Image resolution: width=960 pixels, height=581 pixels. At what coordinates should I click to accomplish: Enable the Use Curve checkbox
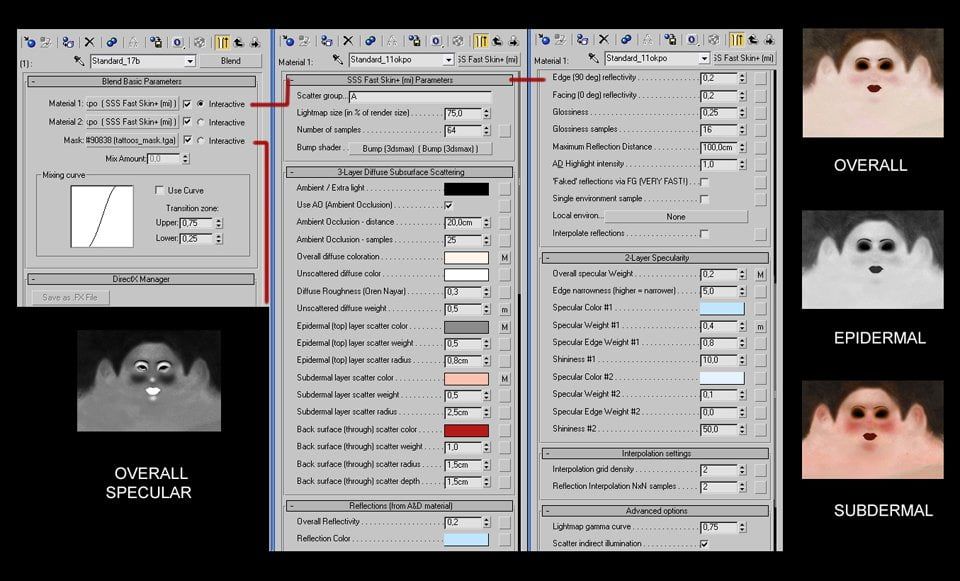159,190
